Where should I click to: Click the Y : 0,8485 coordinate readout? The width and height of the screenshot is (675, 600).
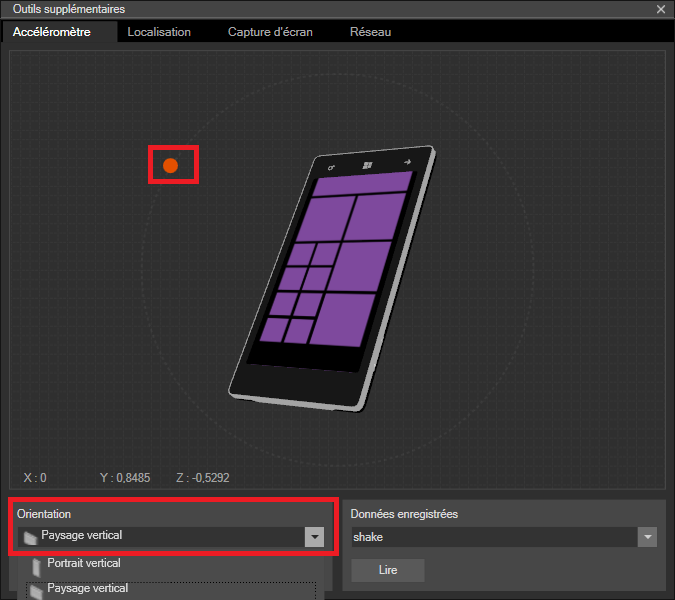coord(125,478)
